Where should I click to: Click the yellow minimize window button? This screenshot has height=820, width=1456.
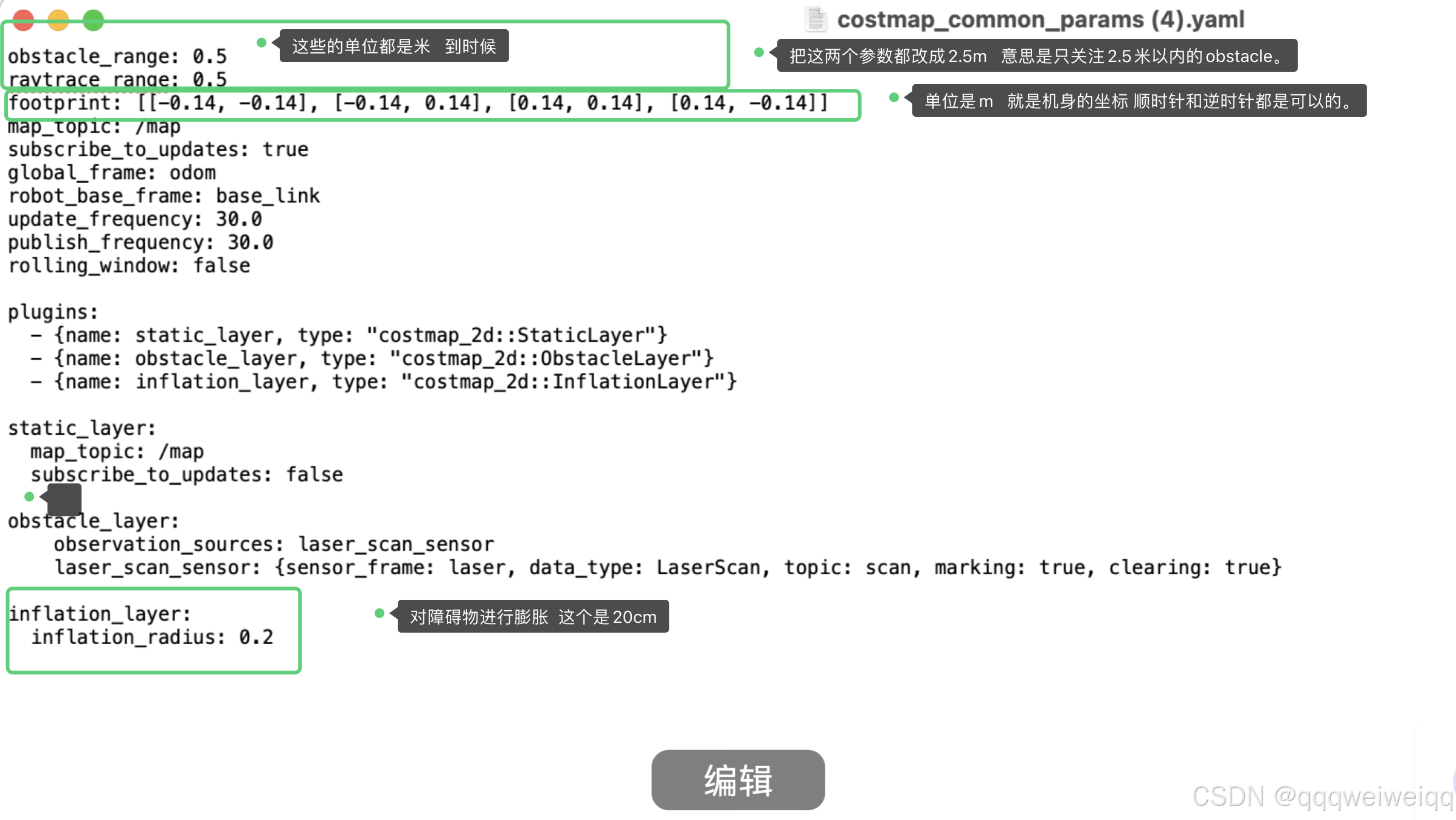coord(58,19)
